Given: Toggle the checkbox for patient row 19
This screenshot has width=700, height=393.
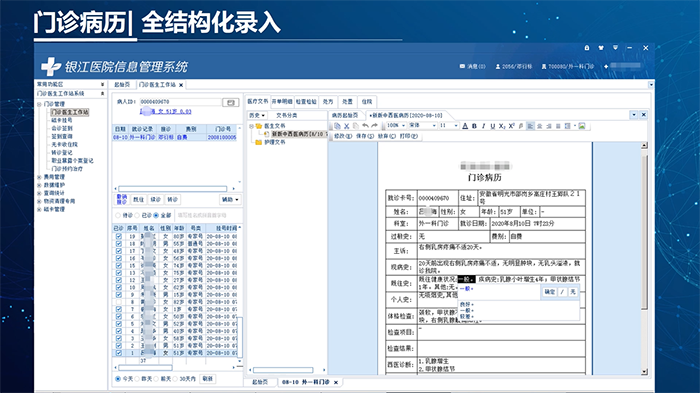Looking at the screenshot, I should point(118,236).
